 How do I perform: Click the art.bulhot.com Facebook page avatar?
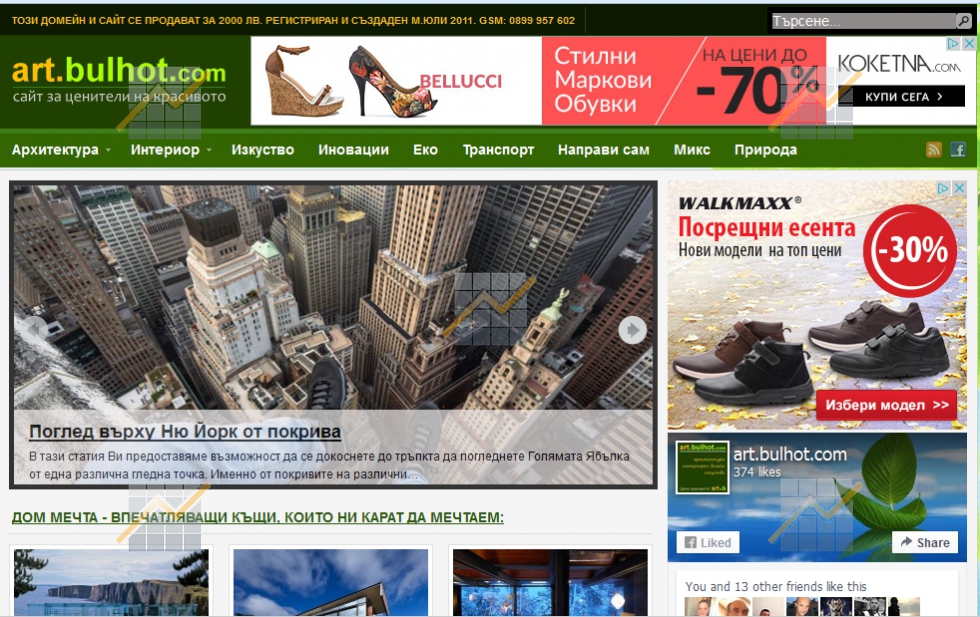[x=702, y=467]
